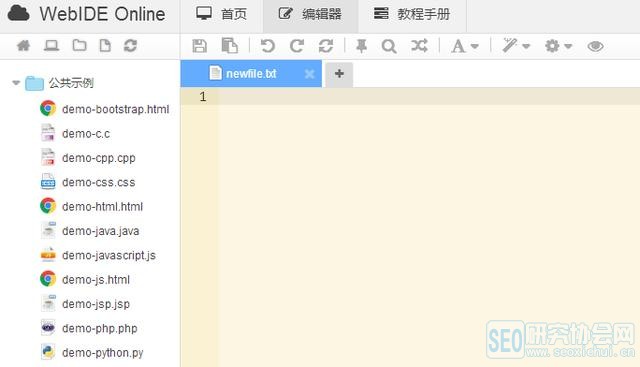Viewport: 640px width, 367px height.
Task: Open demo-jsp.jsp file
Action: point(85,304)
